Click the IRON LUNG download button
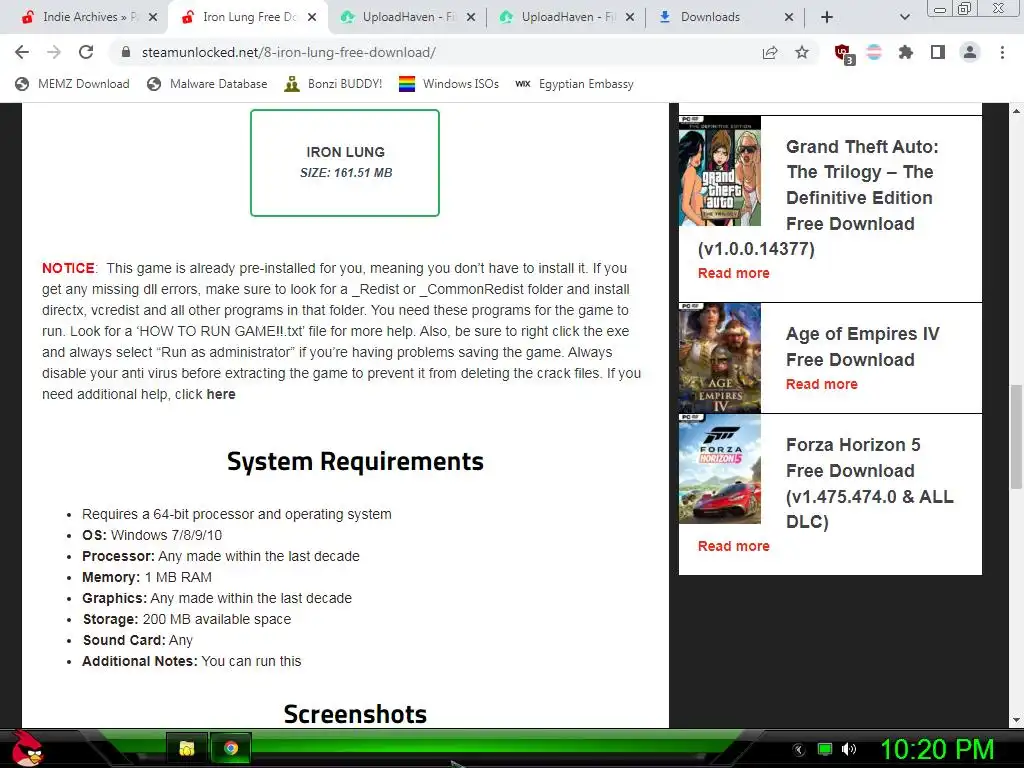This screenshot has width=1024, height=768. click(x=345, y=163)
